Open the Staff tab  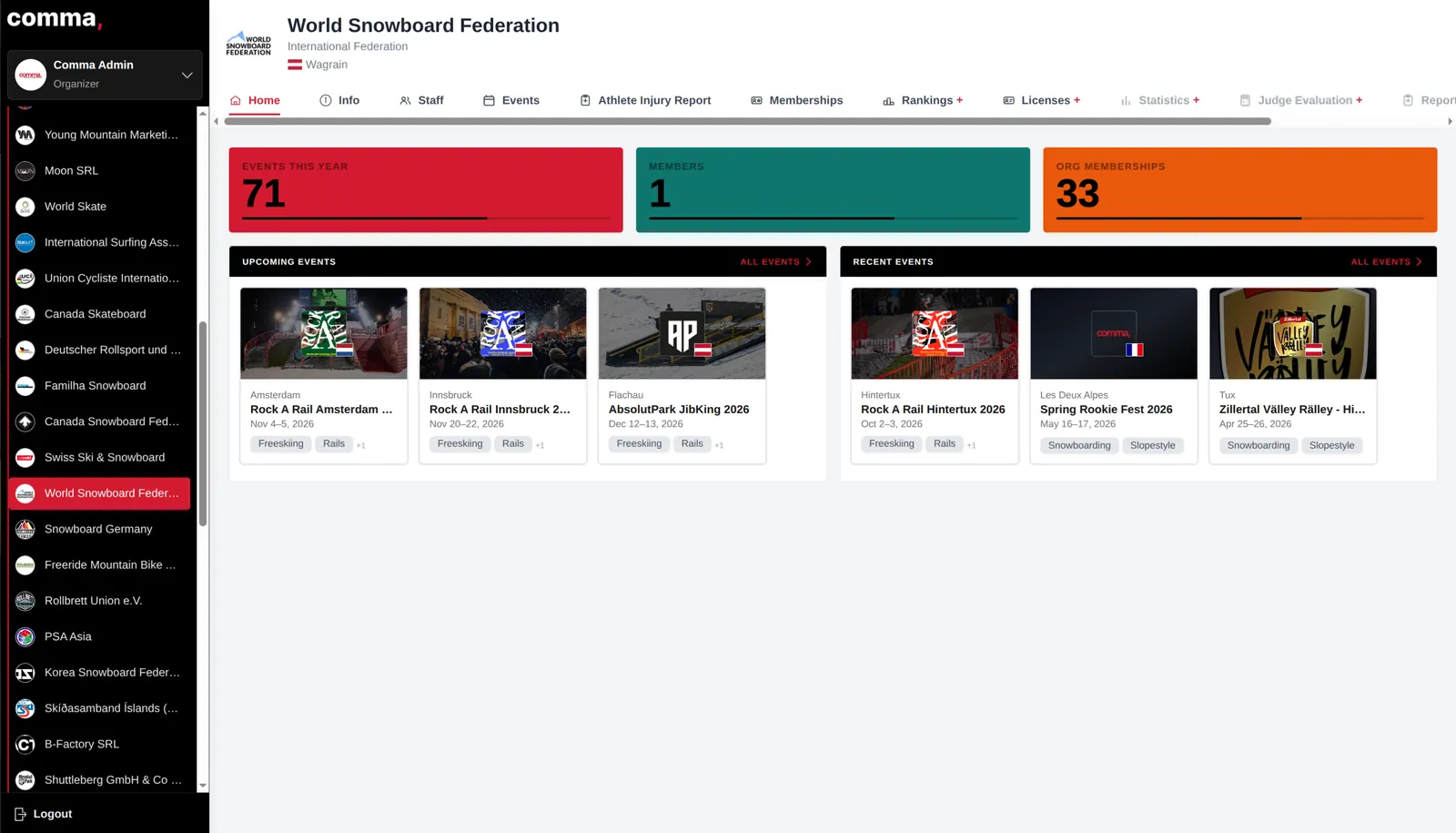pyautogui.click(x=421, y=100)
